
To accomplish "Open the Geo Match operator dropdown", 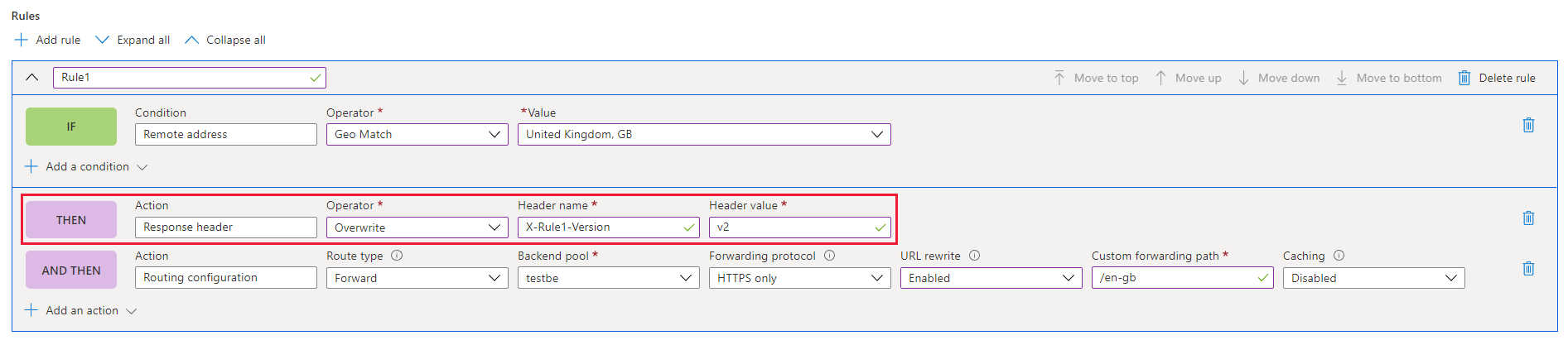I will 417,134.
